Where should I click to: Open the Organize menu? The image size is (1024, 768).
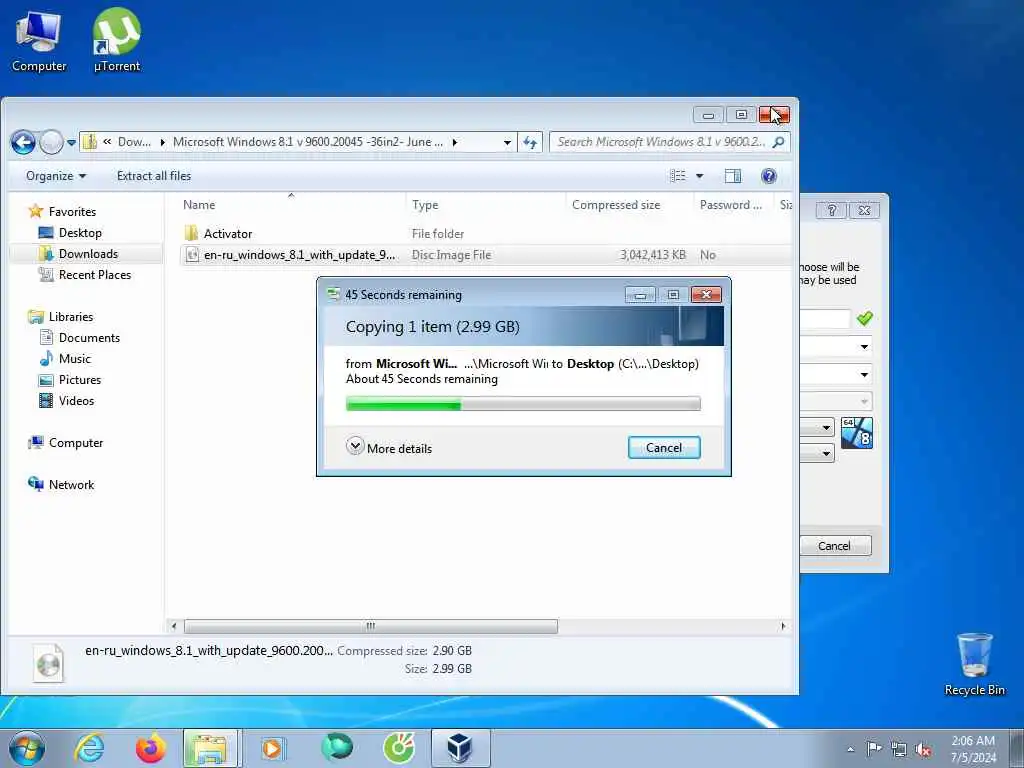point(56,176)
